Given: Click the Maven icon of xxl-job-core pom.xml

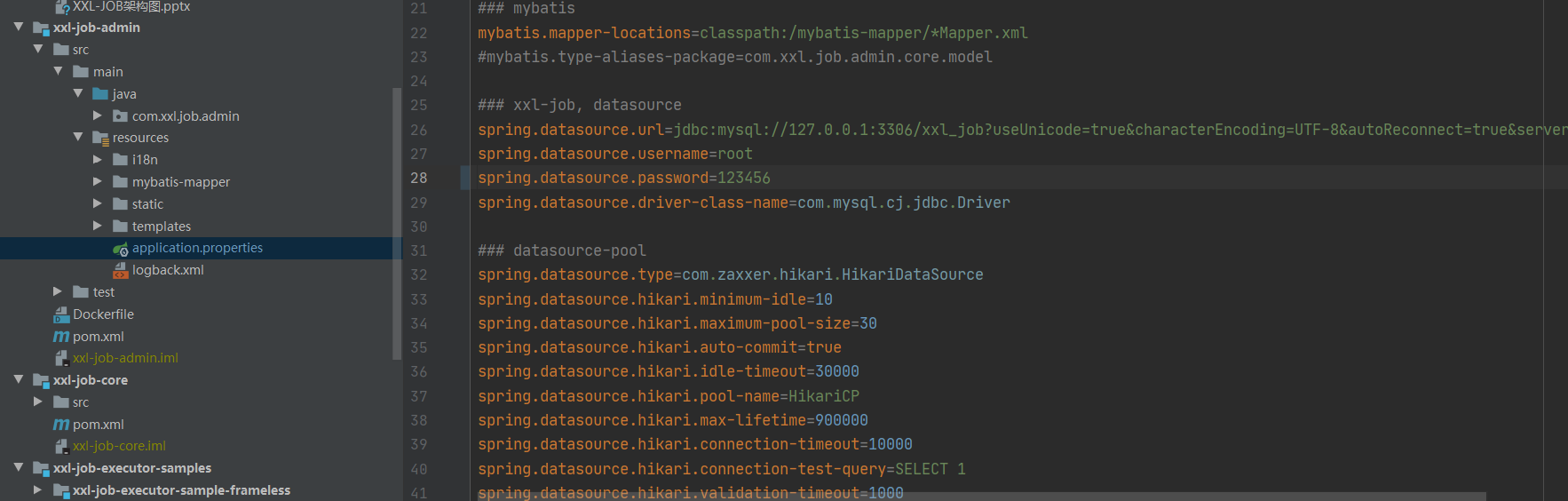Looking at the screenshot, I should pos(61,425).
